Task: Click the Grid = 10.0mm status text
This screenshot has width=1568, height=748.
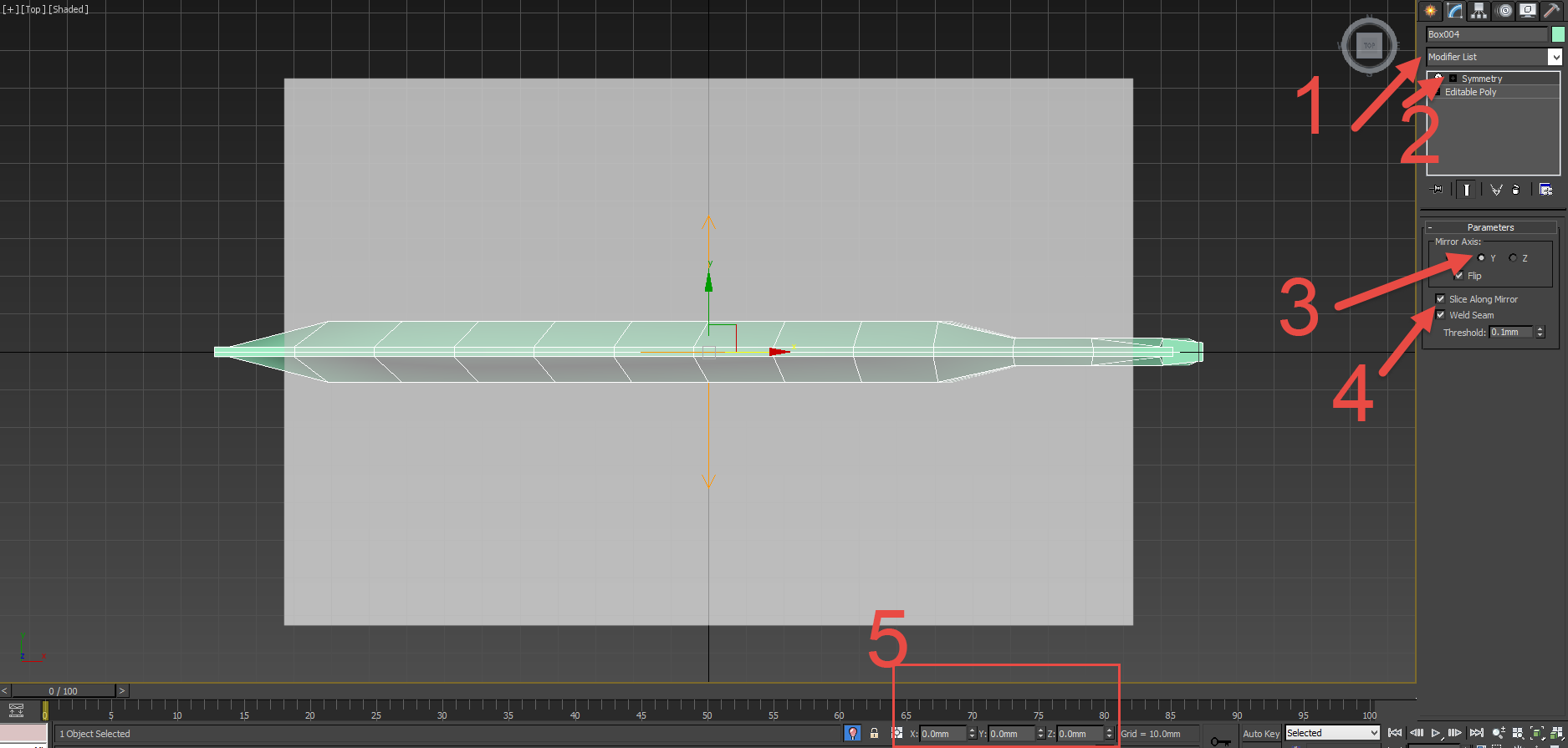Action: tap(1151, 734)
